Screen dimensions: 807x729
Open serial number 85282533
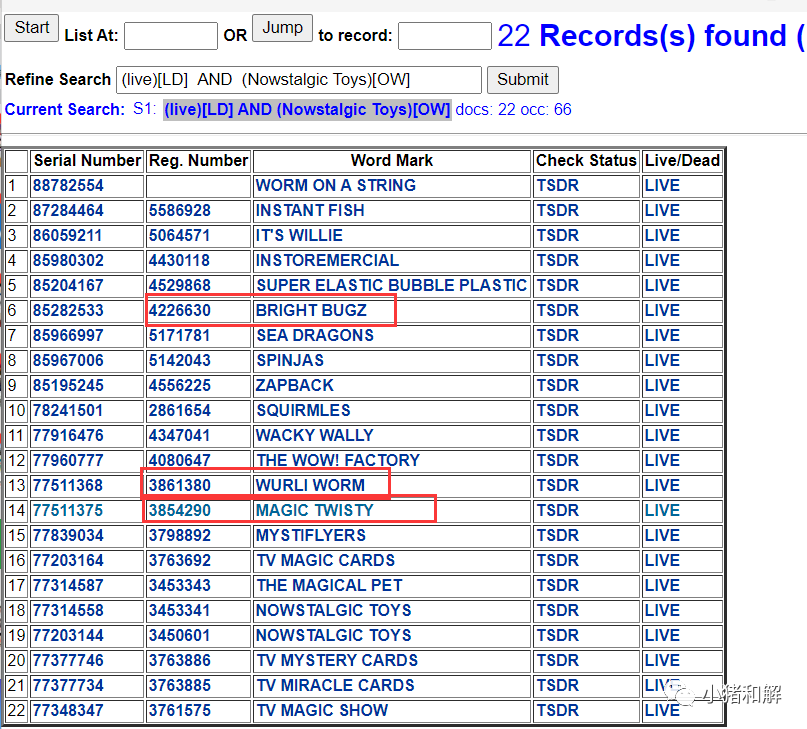tap(68, 310)
